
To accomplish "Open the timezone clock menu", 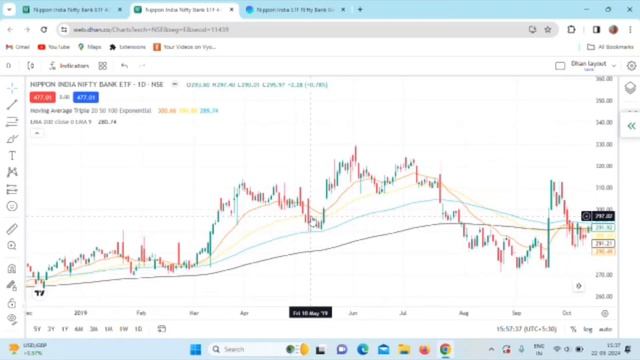I will [527, 329].
